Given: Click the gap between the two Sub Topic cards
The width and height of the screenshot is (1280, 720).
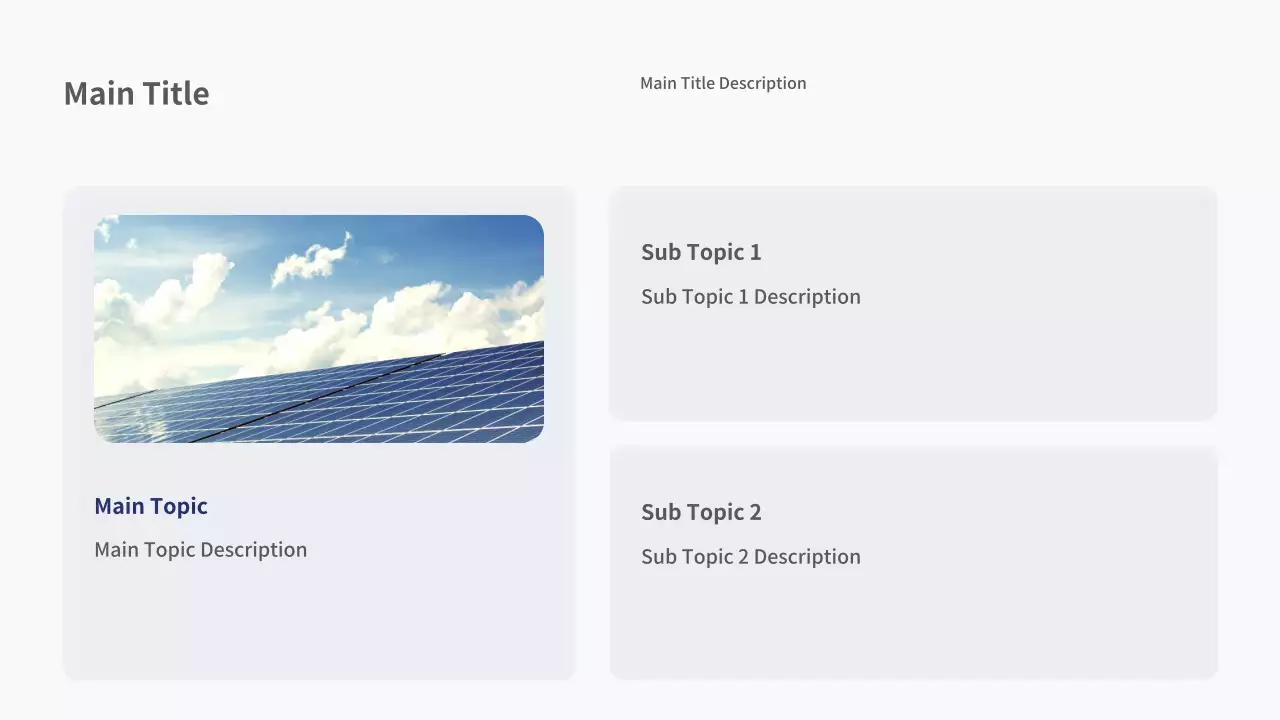Looking at the screenshot, I should point(913,433).
